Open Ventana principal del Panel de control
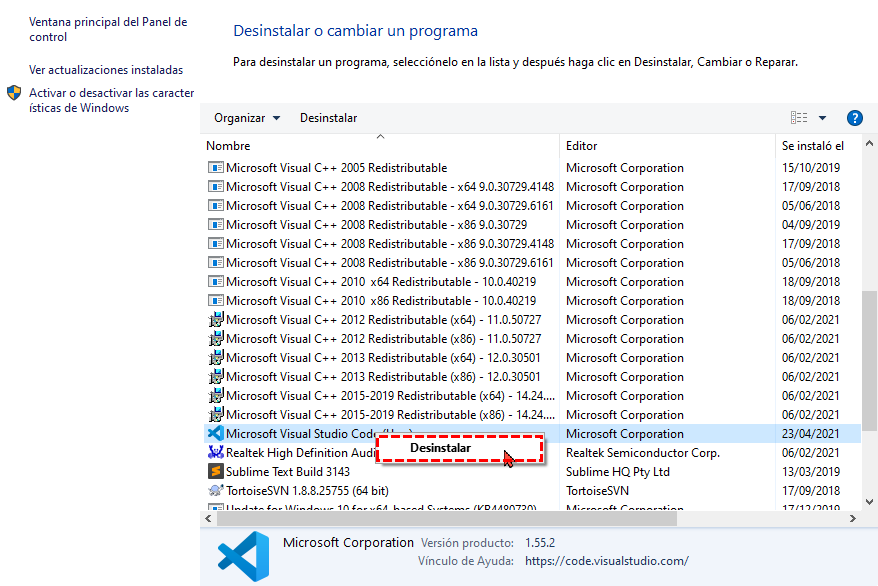The height and width of the screenshot is (586, 878). [x=108, y=29]
